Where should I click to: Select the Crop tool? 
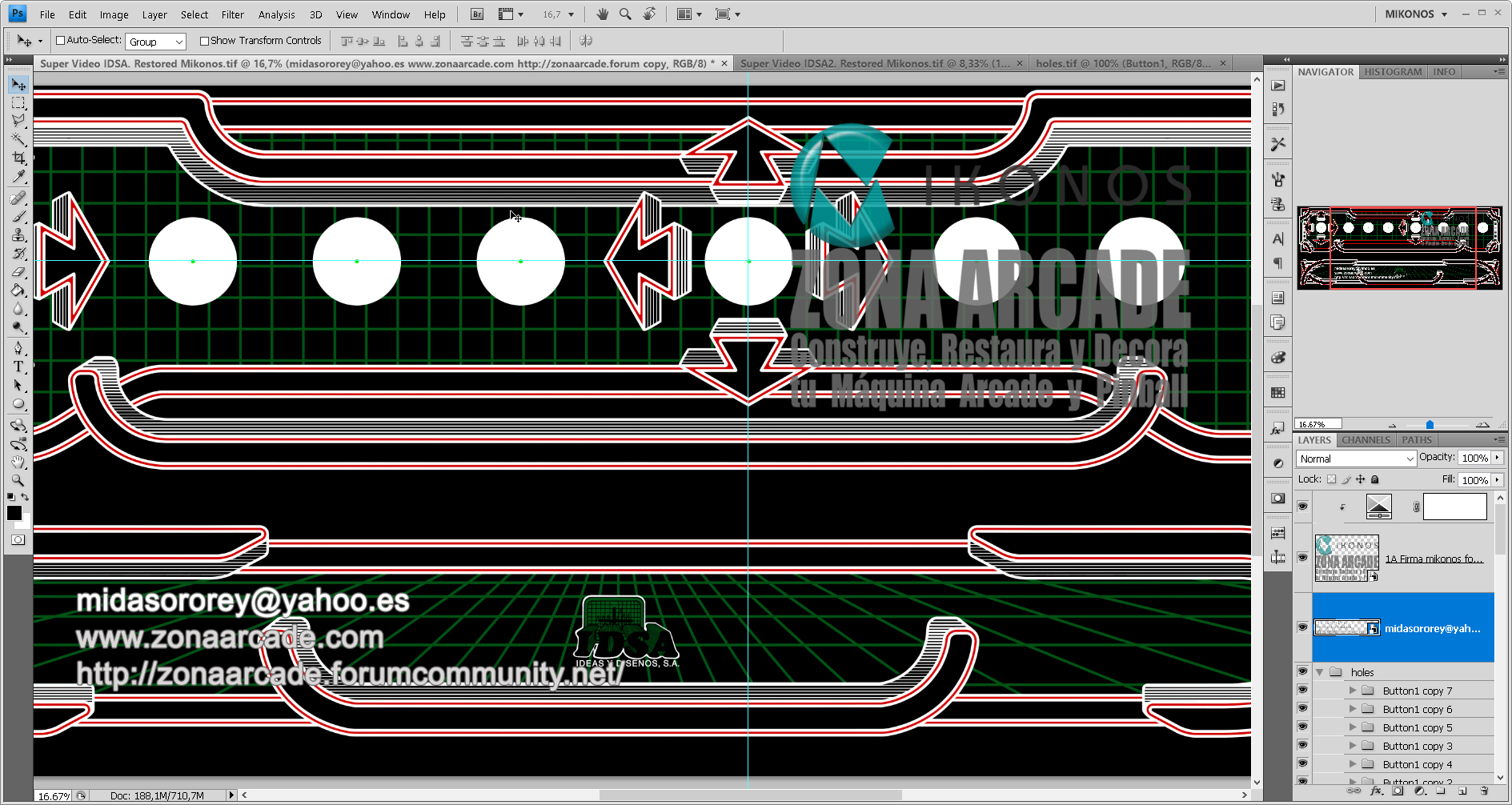tap(18, 158)
